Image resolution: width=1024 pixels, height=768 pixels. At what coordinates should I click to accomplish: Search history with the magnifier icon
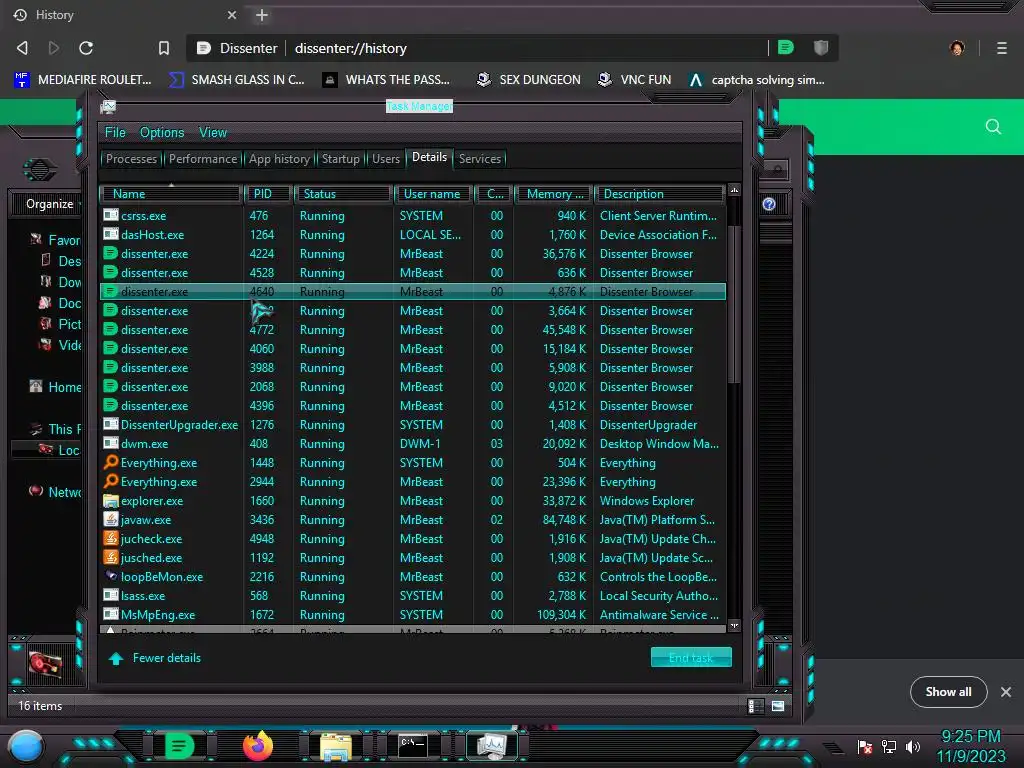pyautogui.click(x=993, y=127)
